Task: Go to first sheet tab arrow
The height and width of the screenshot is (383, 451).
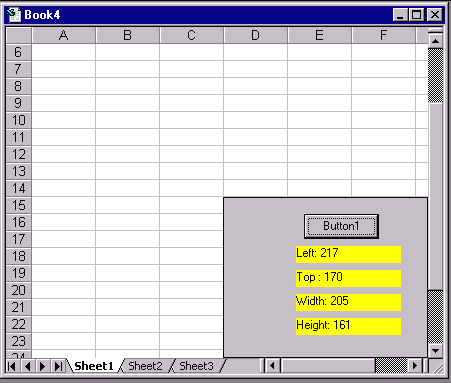Action: click(x=12, y=366)
